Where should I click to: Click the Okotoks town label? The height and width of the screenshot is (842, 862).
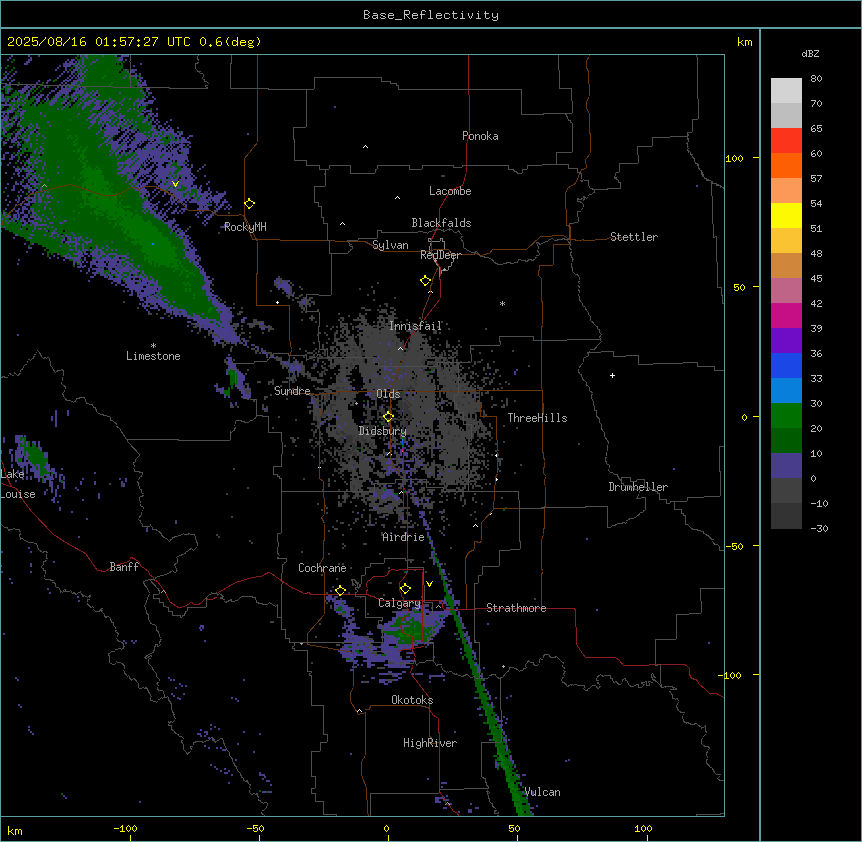click(x=412, y=700)
